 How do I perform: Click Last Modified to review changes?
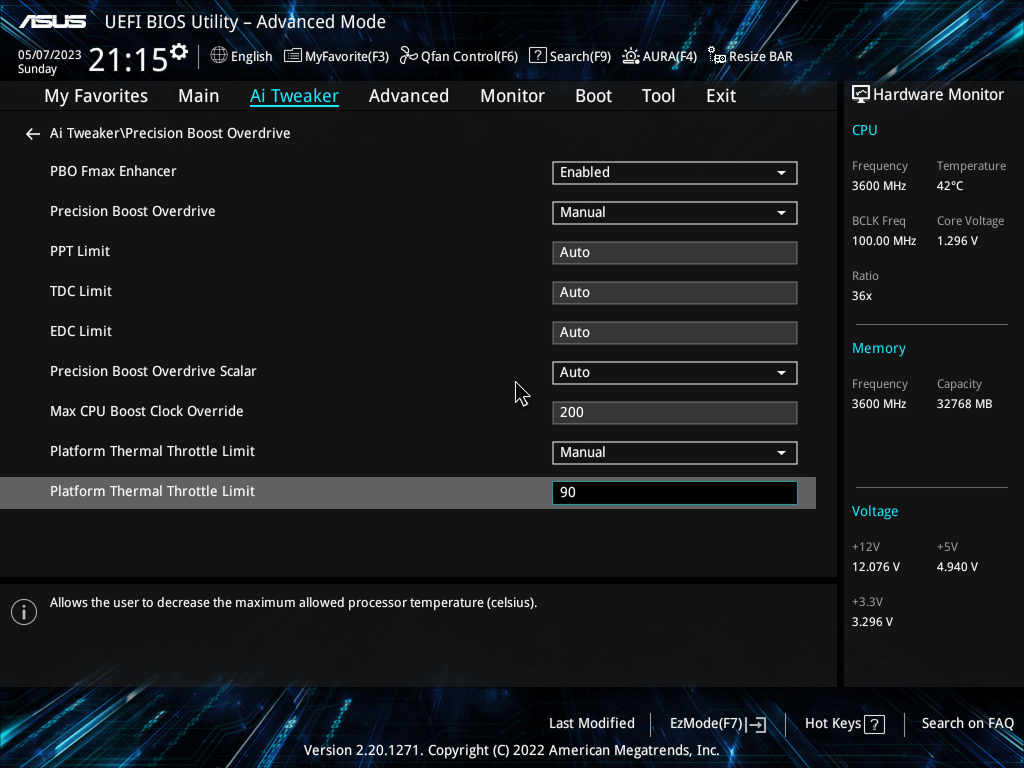[591, 723]
